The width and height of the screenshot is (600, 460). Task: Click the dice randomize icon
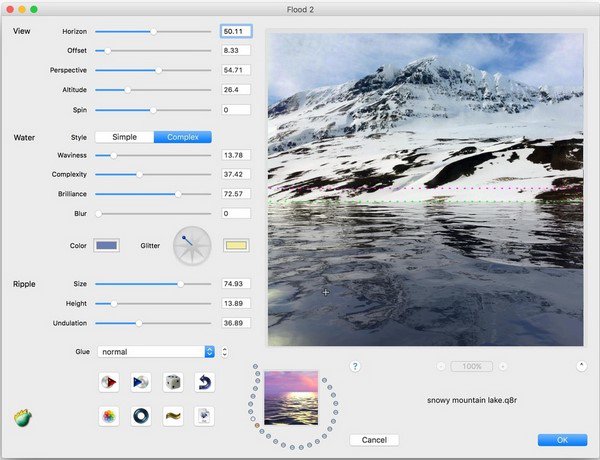172,382
